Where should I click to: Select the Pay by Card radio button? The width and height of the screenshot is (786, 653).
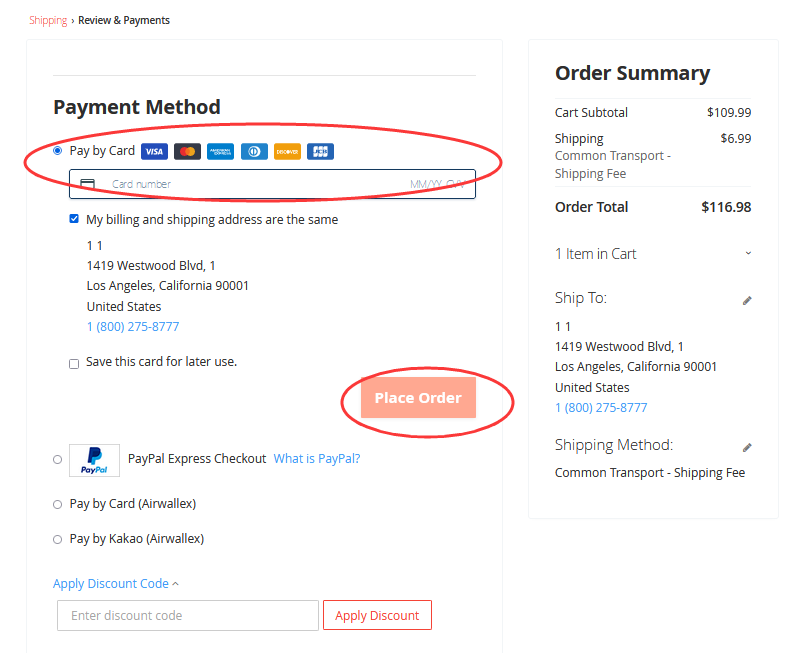[58, 150]
